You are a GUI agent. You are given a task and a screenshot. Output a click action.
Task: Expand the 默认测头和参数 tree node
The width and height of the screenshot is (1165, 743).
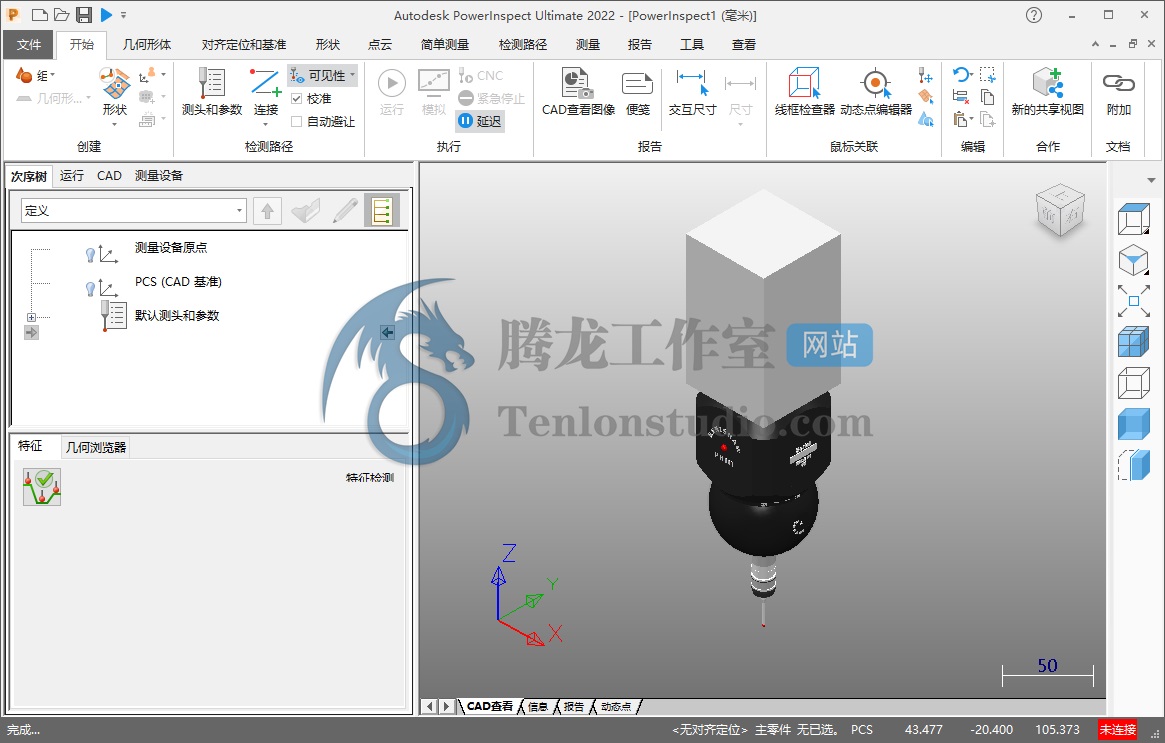(x=31, y=317)
